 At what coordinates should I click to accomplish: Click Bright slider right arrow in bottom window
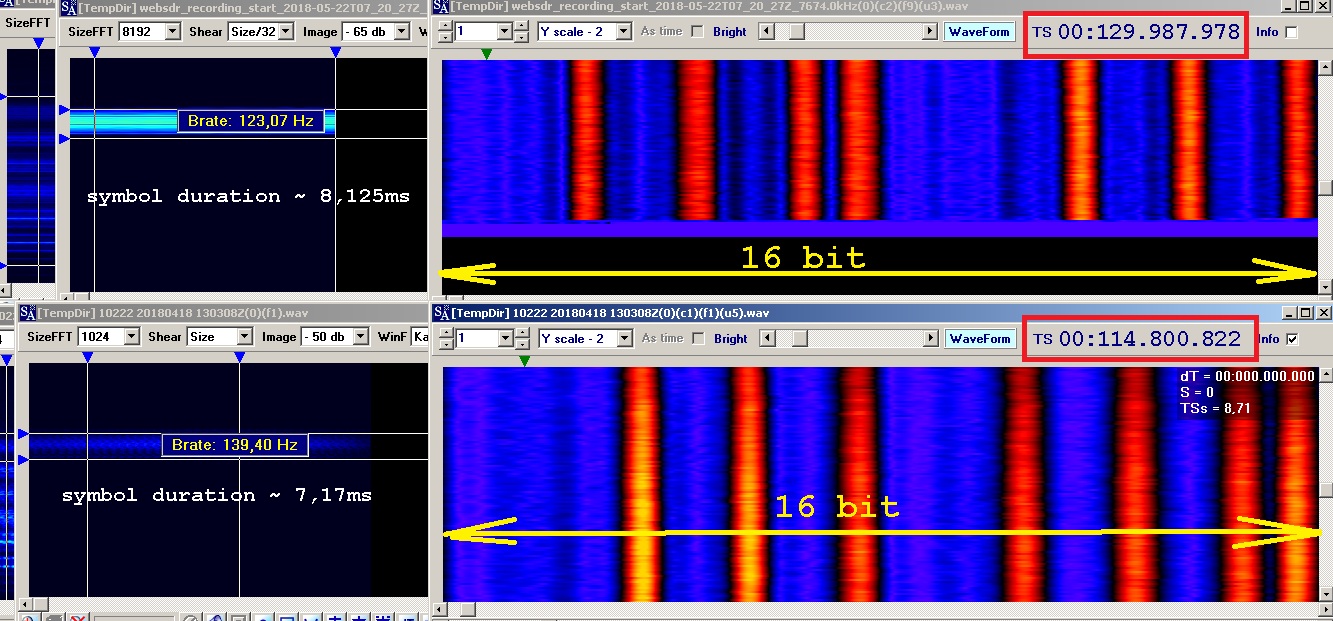931,339
